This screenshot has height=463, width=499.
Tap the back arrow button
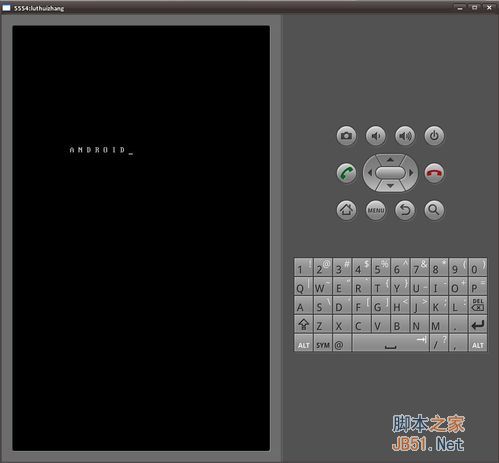point(405,210)
